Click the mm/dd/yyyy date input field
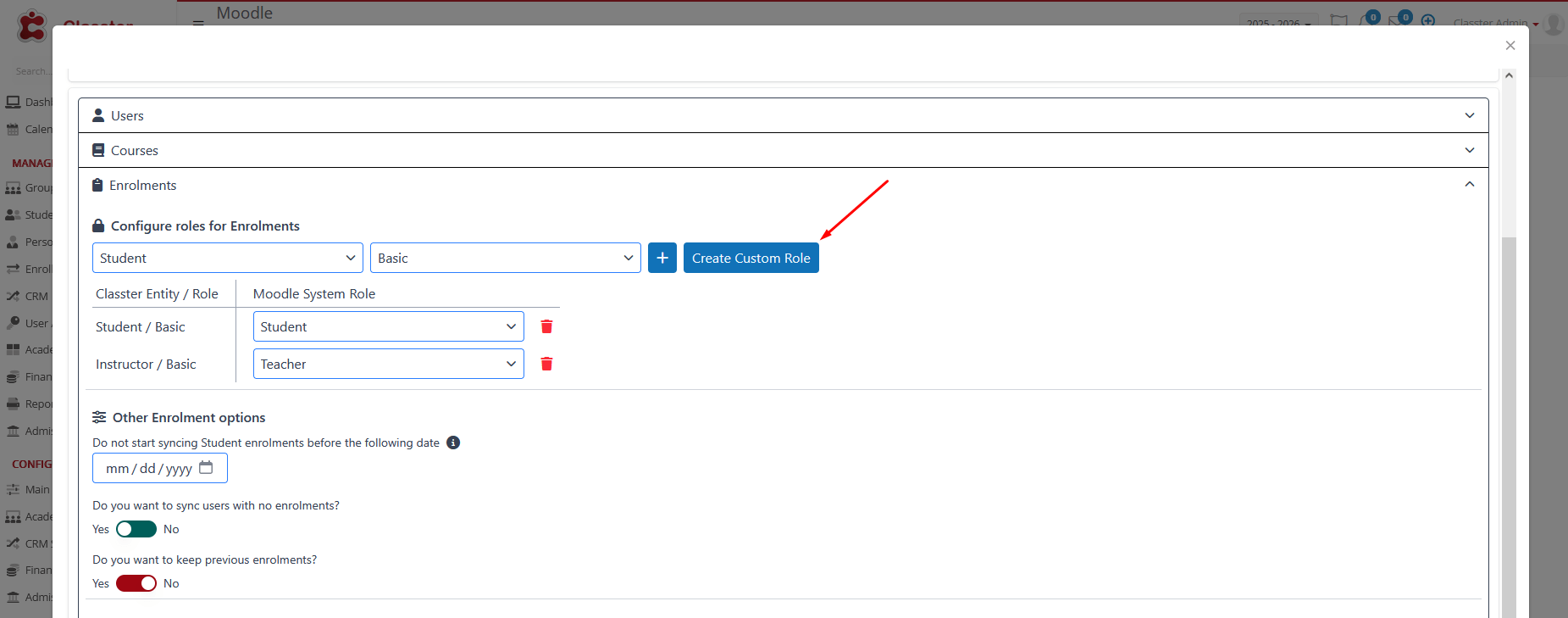Screen dimensions: 1568x618 (149, 468)
